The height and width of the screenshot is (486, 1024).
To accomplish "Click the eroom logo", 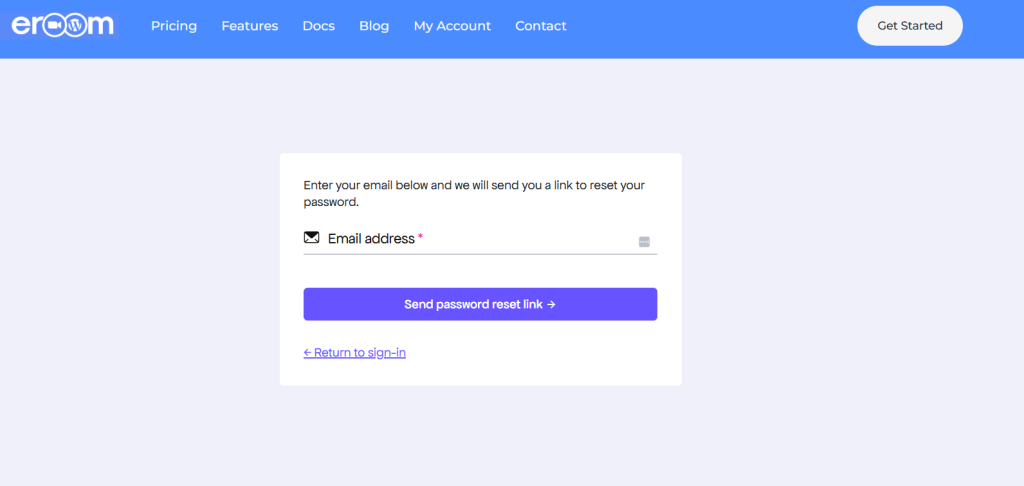I will [x=62, y=25].
